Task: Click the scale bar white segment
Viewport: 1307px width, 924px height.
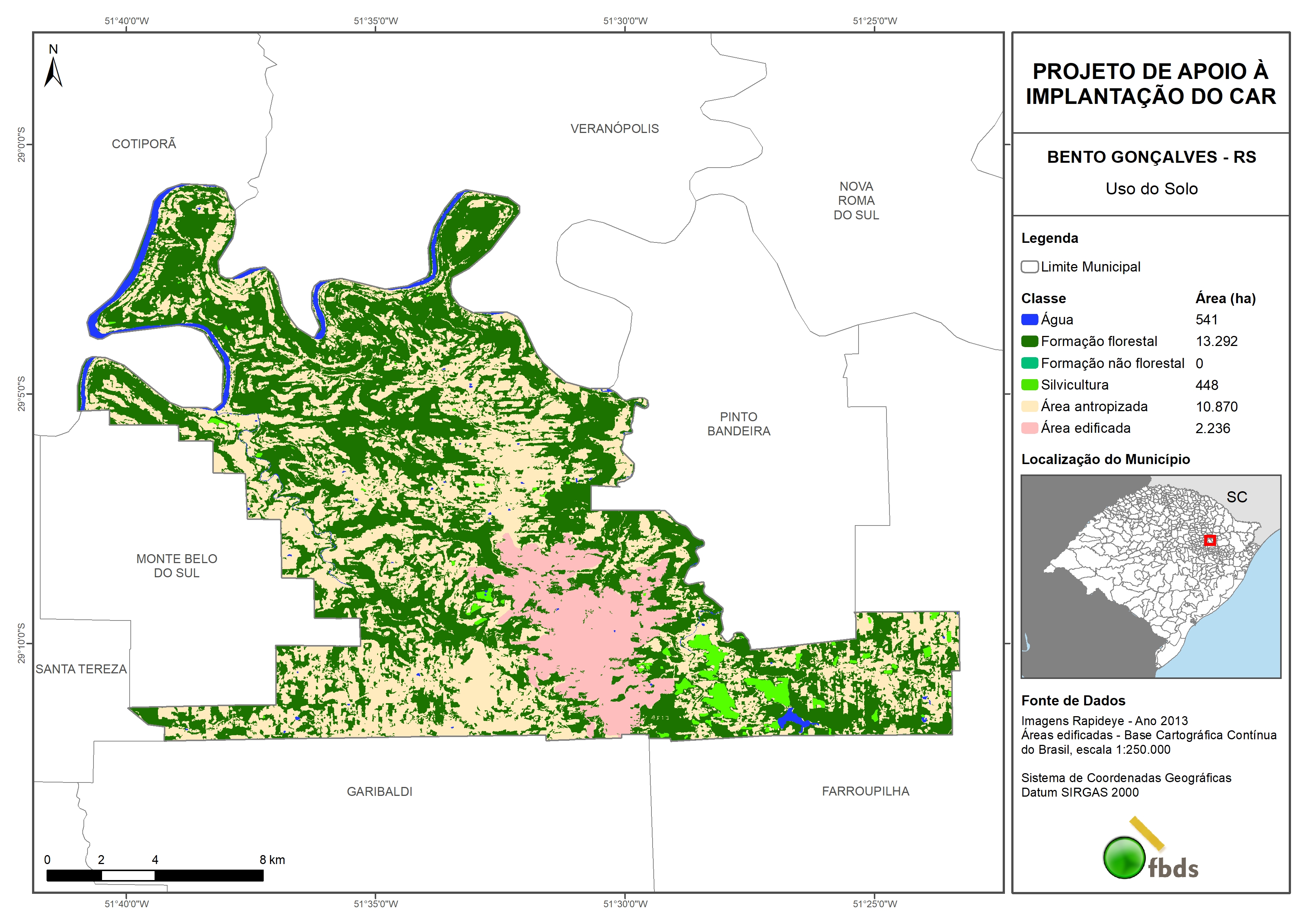Action: (x=128, y=876)
